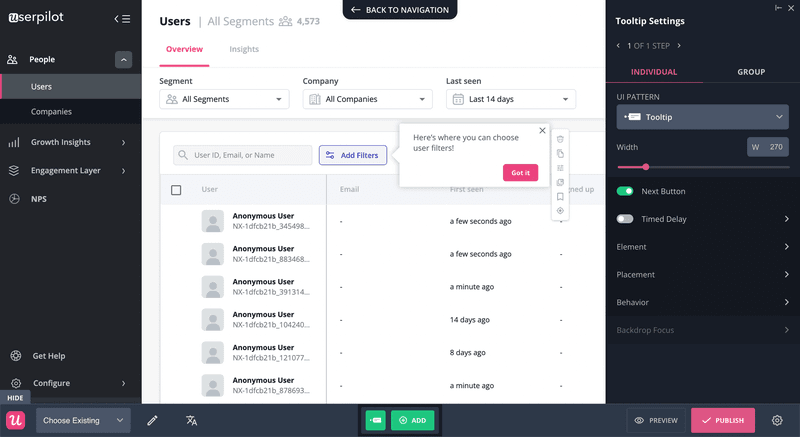Collapse the People section chevron
The height and width of the screenshot is (437, 800).
click(123, 60)
